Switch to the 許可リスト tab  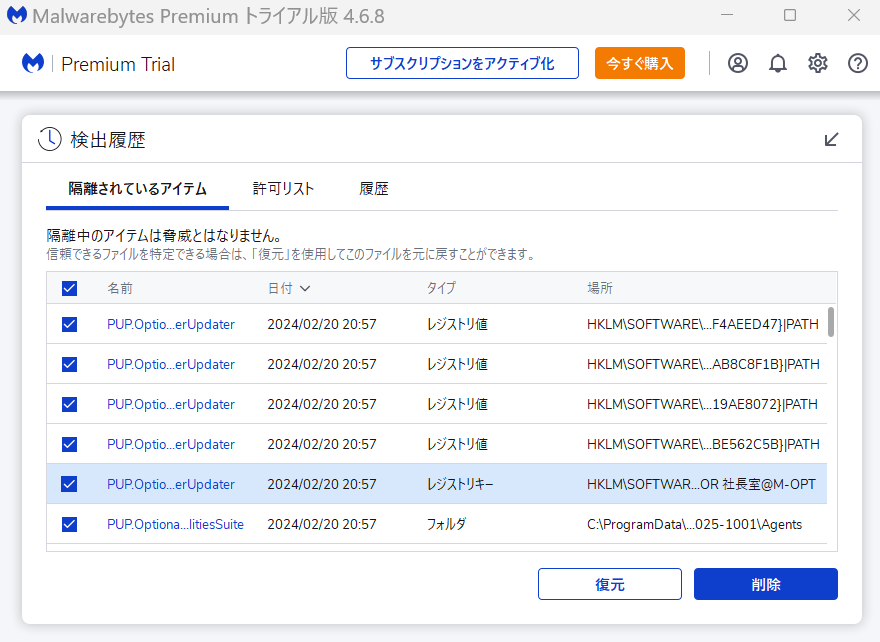(x=283, y=189)
